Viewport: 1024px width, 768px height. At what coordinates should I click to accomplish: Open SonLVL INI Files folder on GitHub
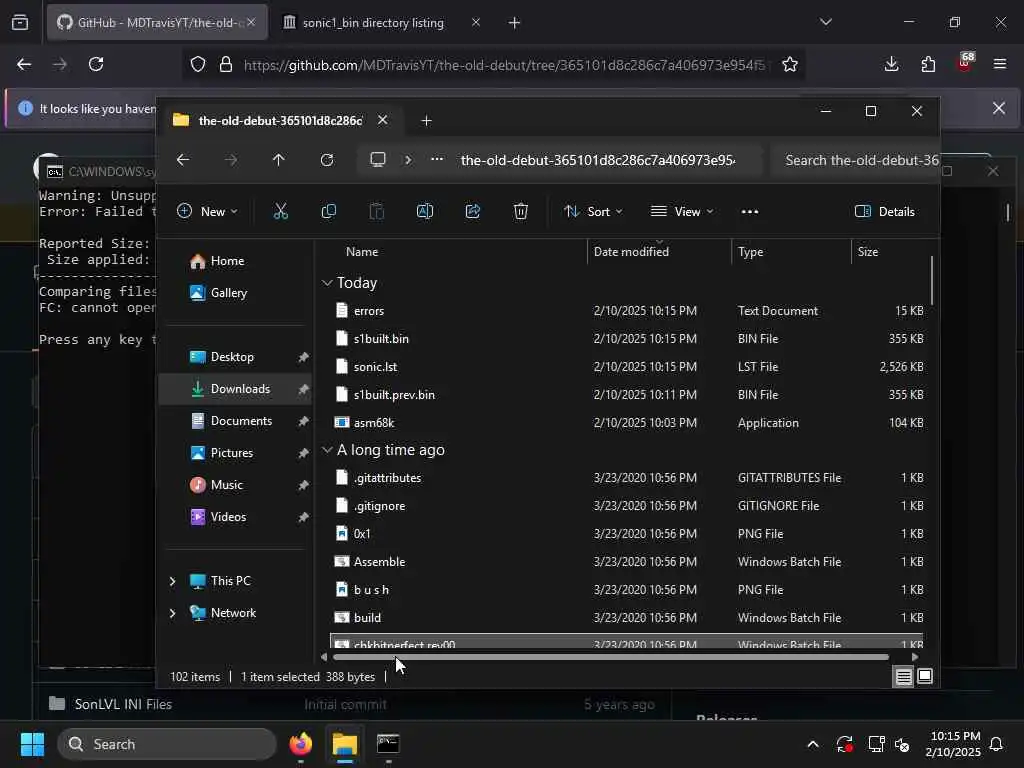coord(123,704)
